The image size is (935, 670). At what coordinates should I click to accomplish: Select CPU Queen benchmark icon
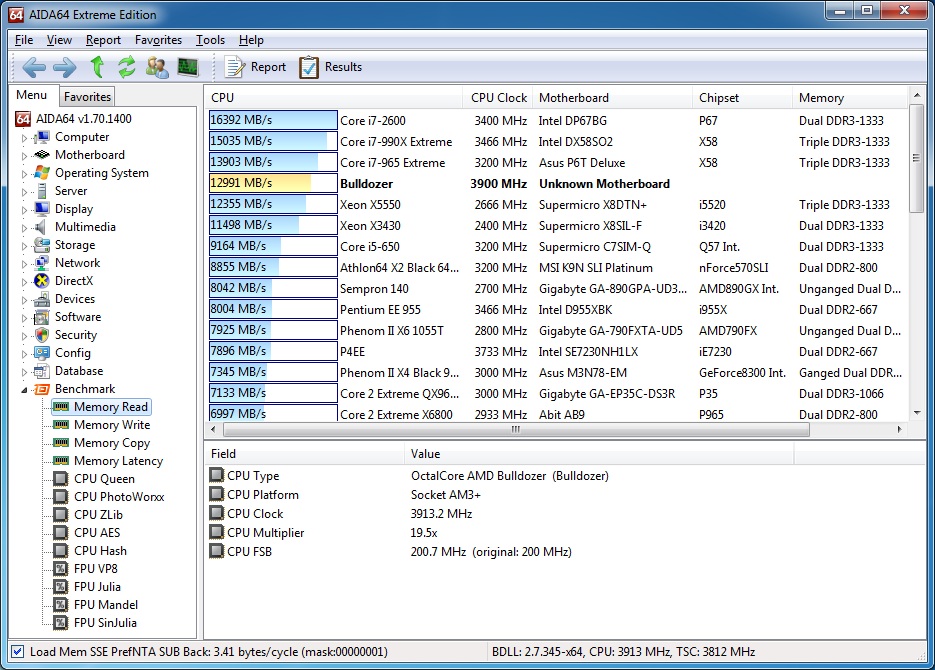[61, 479]
